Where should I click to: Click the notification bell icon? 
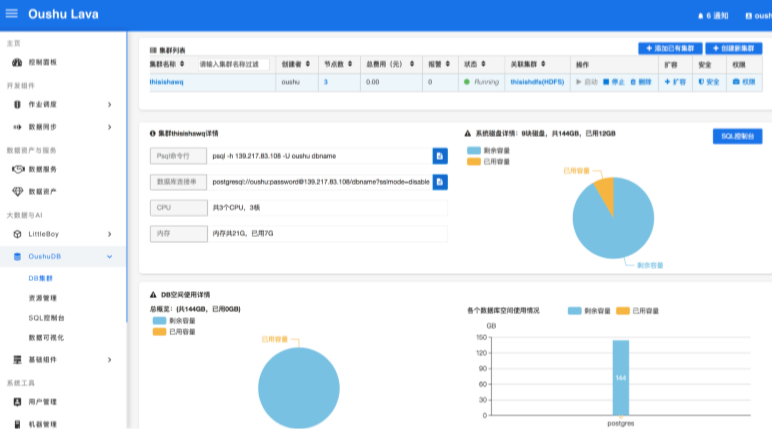click(x=700, y=16)
